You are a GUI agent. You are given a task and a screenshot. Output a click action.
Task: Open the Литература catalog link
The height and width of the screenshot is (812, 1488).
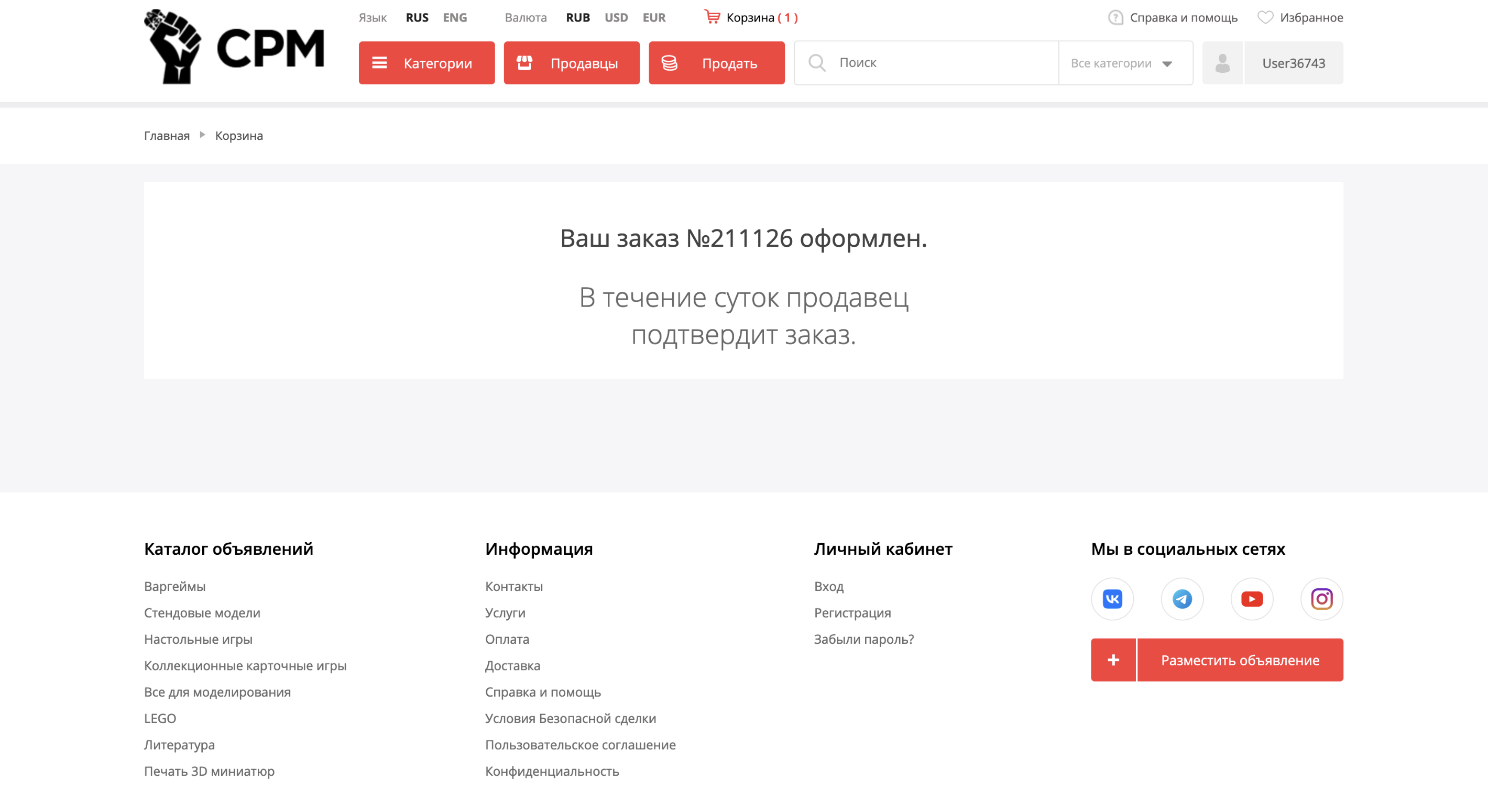click(x=179, y=745)
